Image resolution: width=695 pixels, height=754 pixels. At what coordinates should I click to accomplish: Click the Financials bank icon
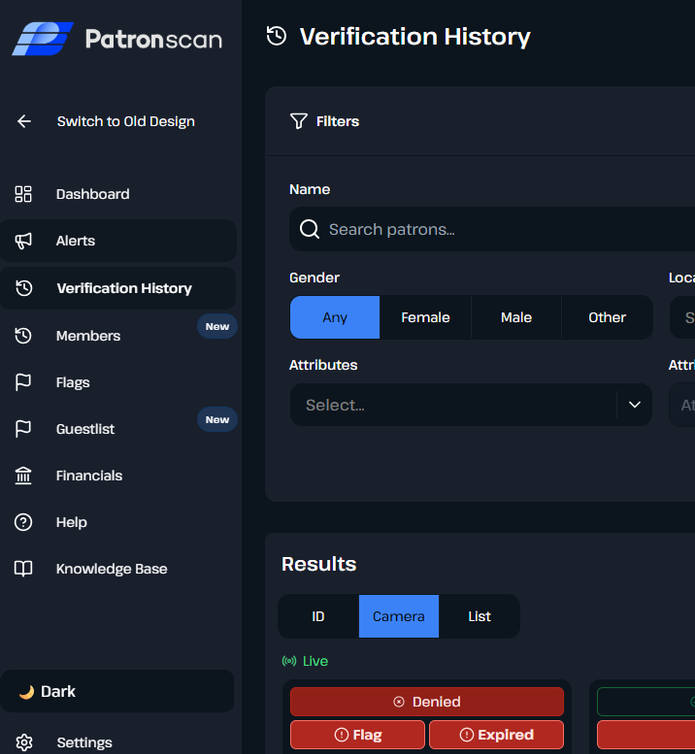[23, 476]
